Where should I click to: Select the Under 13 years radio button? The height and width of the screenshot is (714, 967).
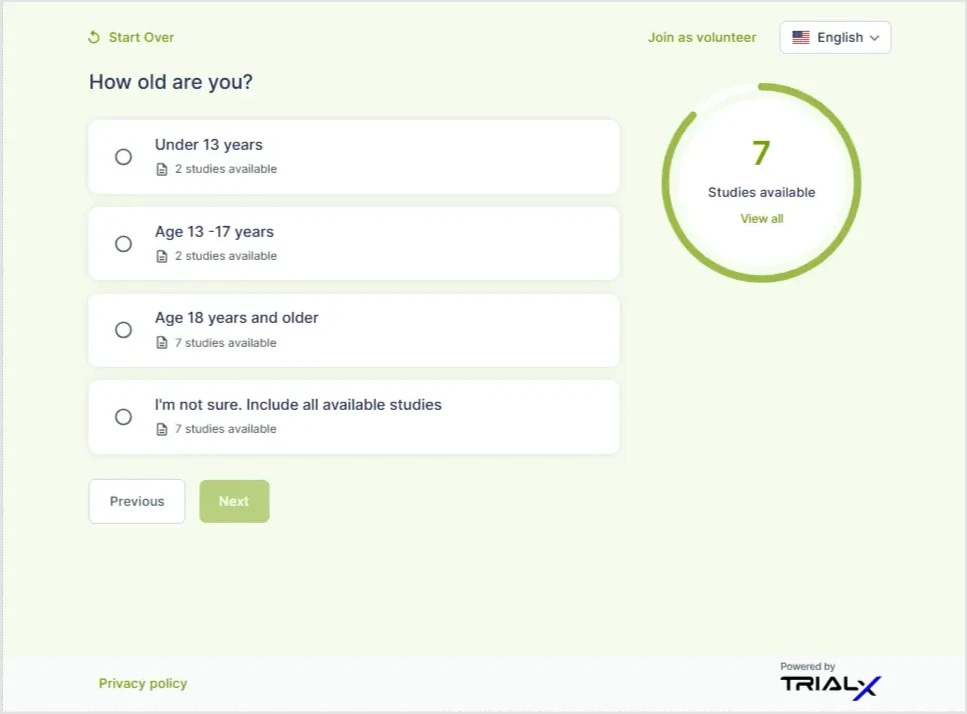[123, 157]
